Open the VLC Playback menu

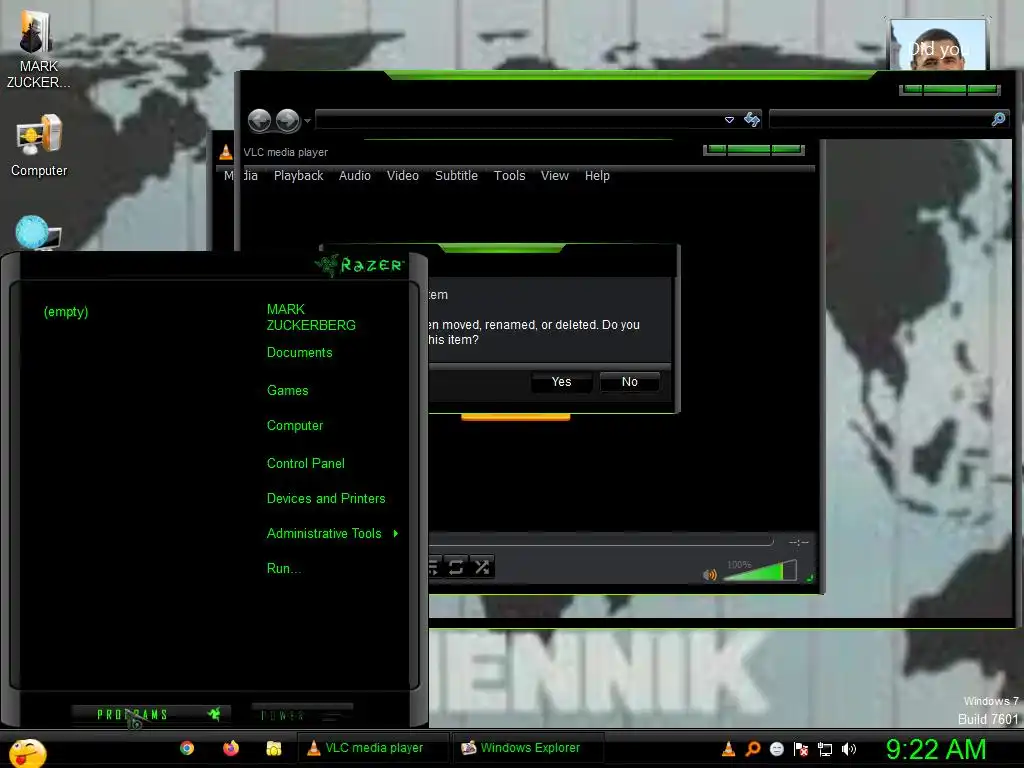pyautogui.click(x=298, y=176)
